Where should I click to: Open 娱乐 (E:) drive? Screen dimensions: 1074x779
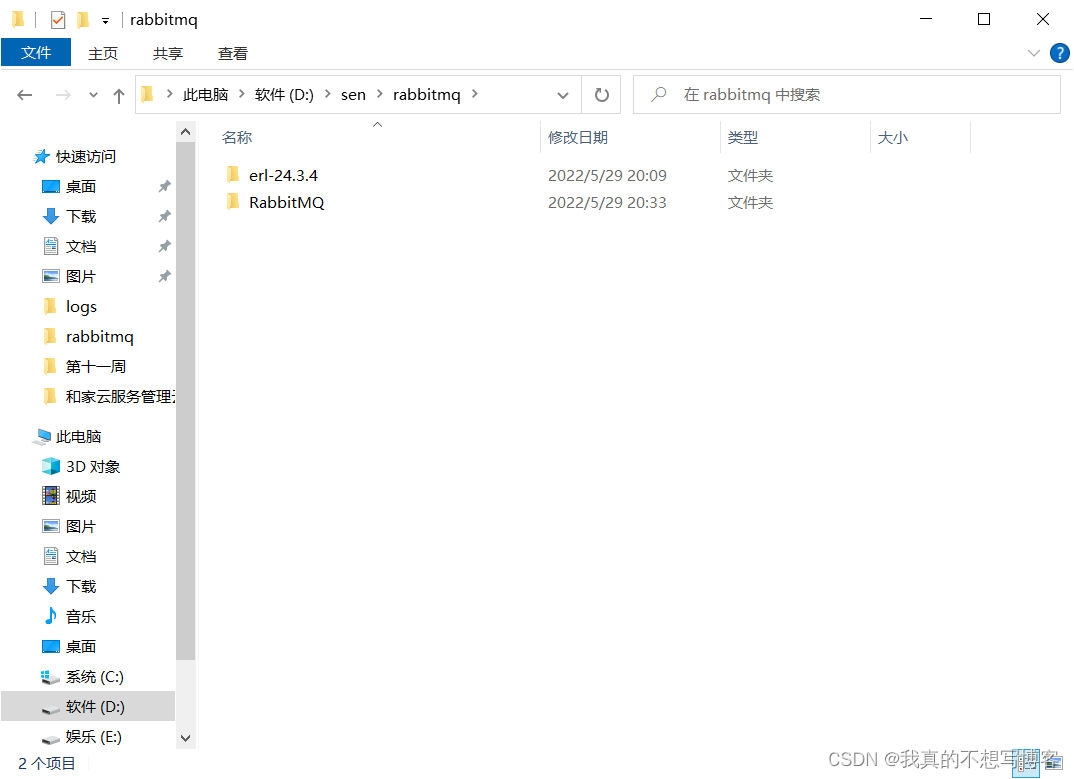[93, 737]
